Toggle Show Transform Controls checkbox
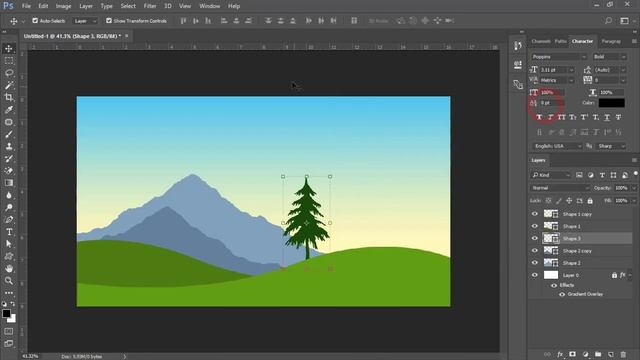640x360 pixels. click(109, 20)
